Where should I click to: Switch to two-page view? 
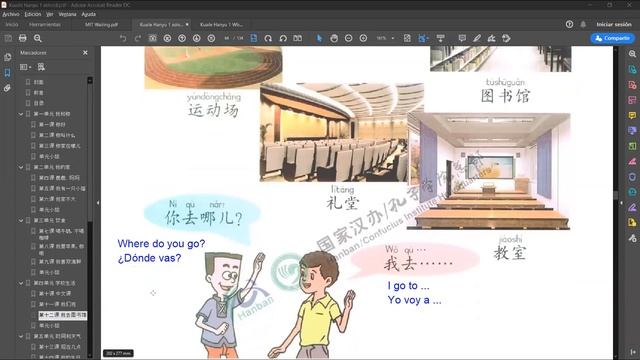(x=298, y=38)
